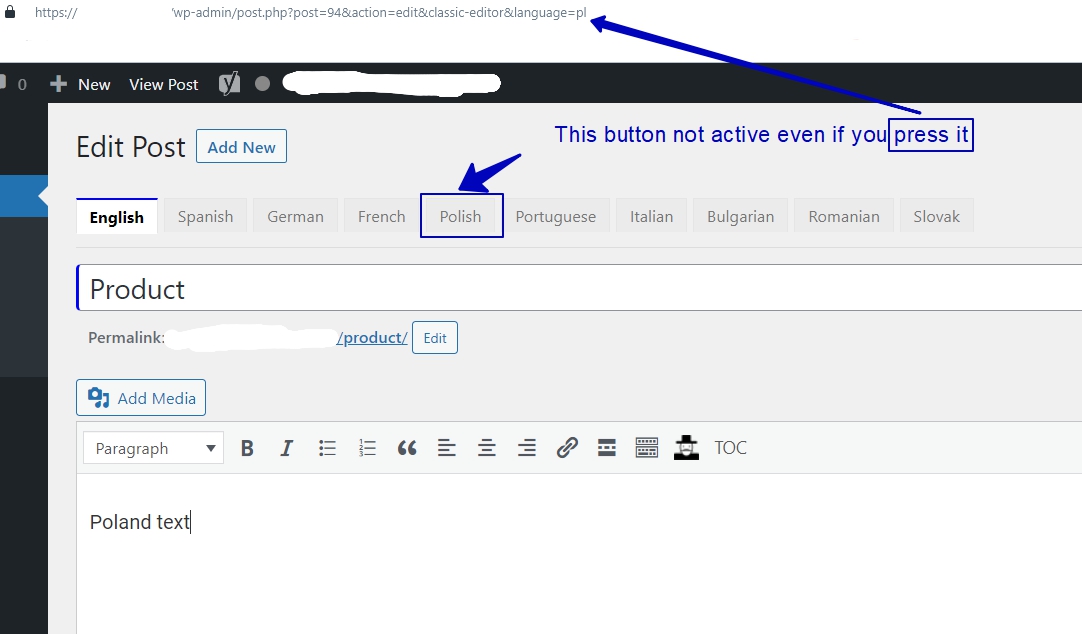Toggle the toolbar kitchen sink
This screenshot has width=1082, height=634.
pyautogui.click(x=647, y=448)
